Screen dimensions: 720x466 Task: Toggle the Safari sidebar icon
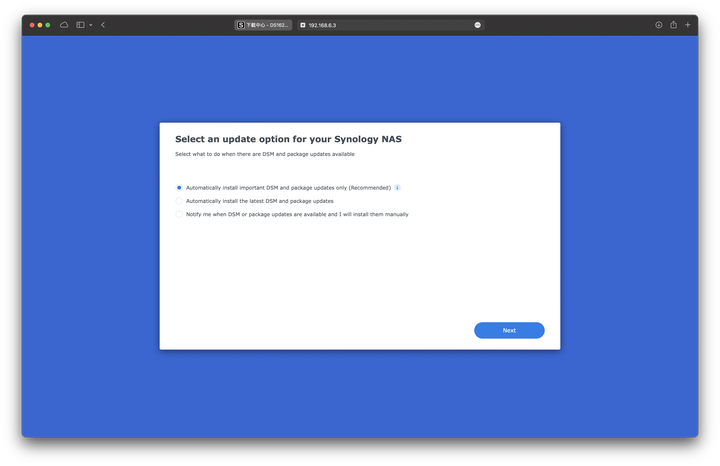click(80, 25)
